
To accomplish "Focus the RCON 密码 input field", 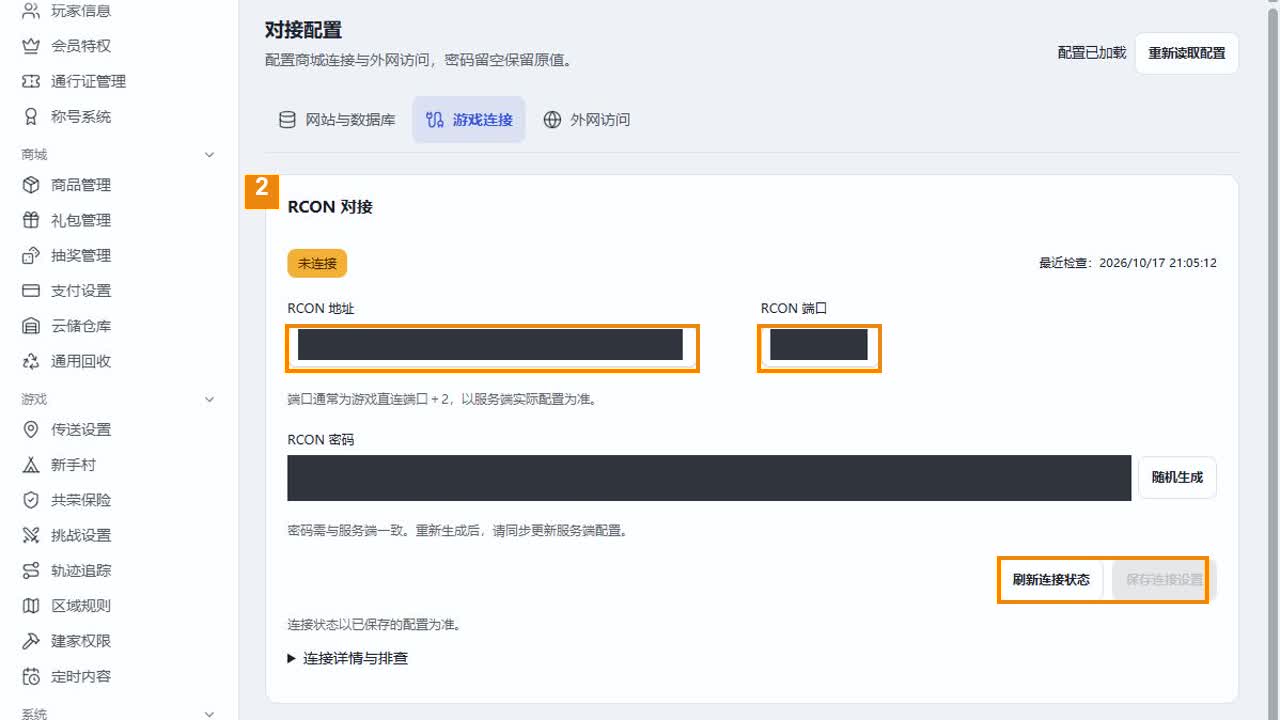I will pyautogui.click(x=709, y=478).
